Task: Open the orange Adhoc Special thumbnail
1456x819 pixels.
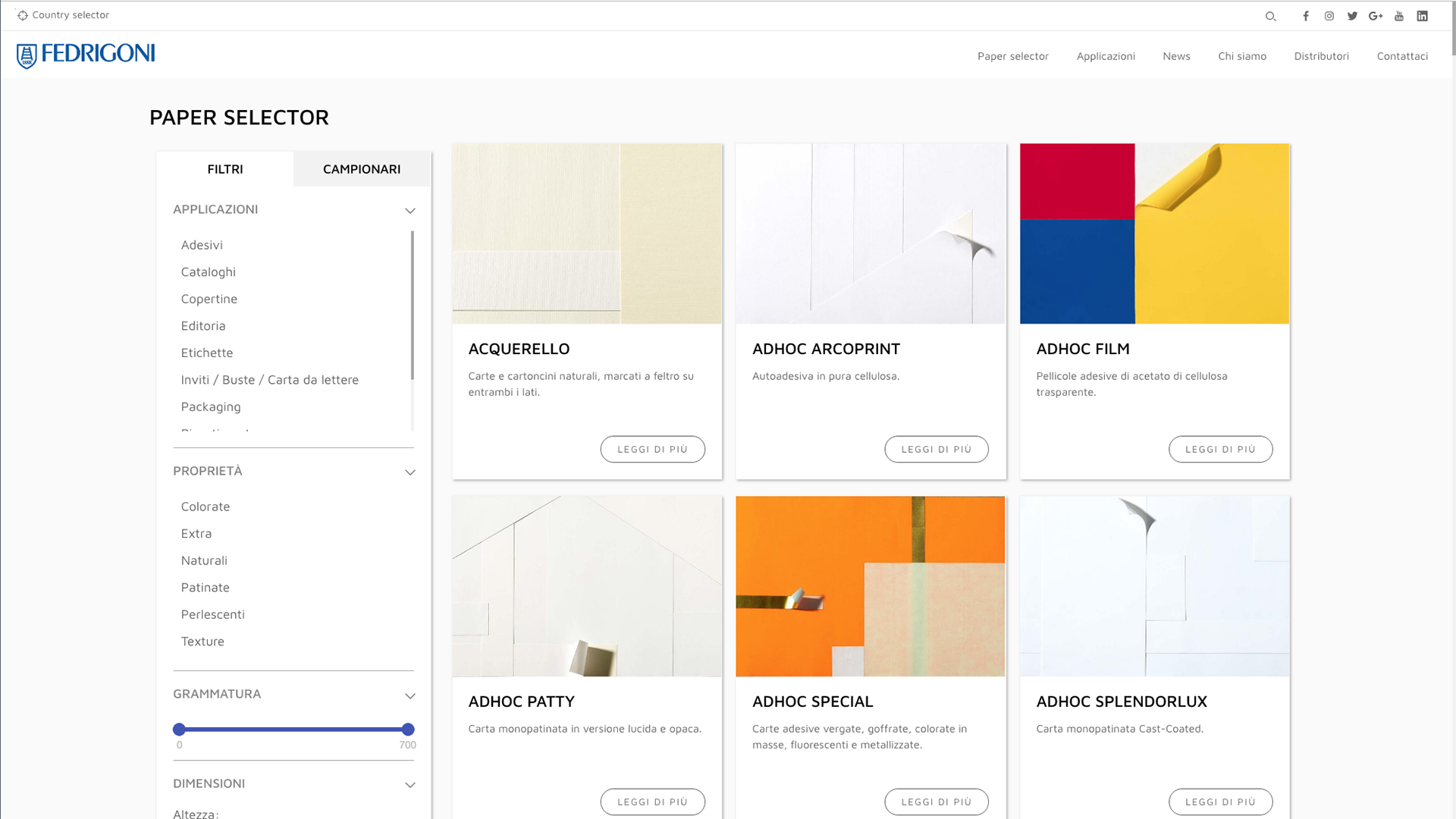Action: click(x=871, y=586)
